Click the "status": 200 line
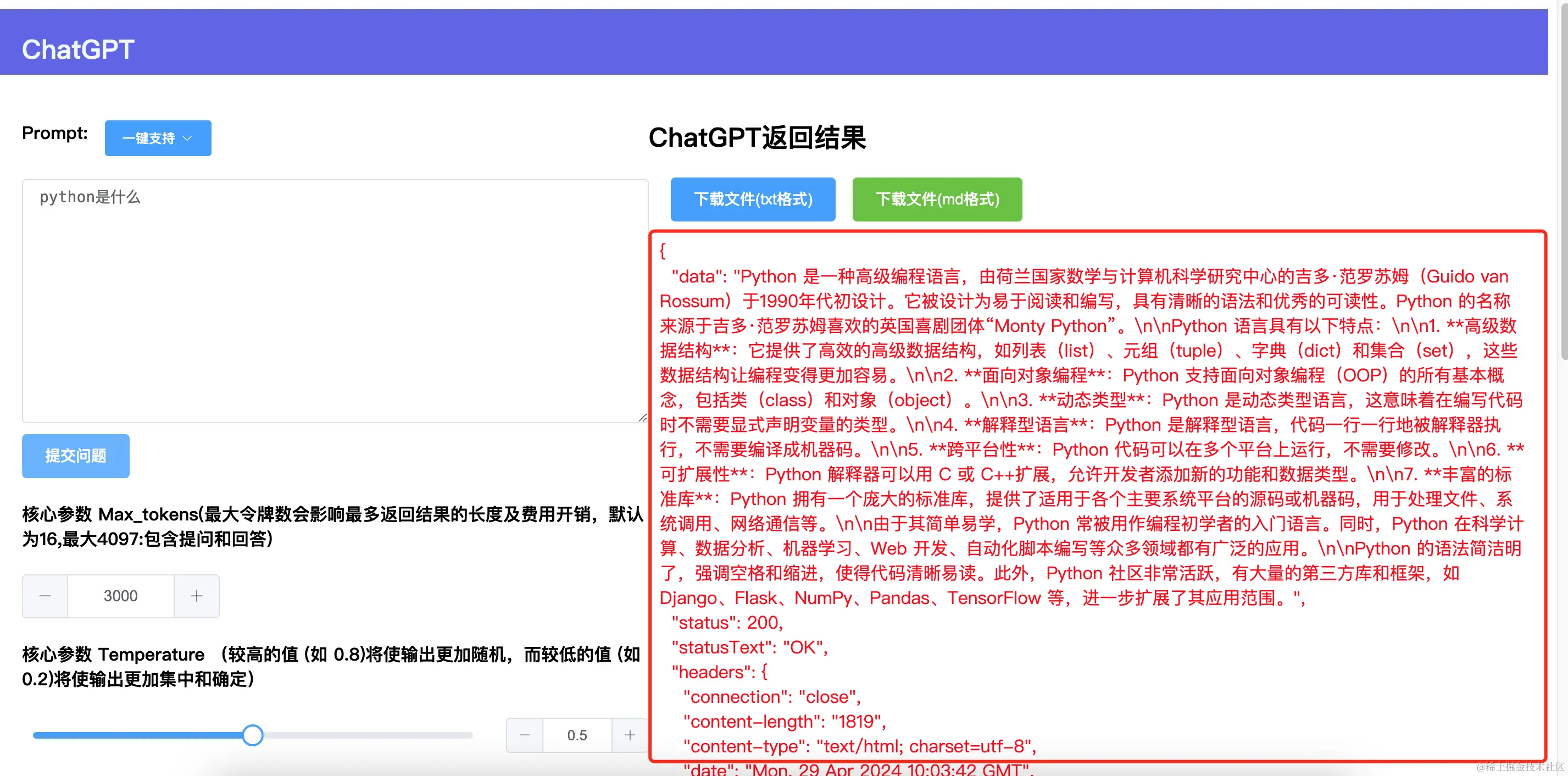The width and height of the screenshot is (1568, 776). click(x=727, y=623)
